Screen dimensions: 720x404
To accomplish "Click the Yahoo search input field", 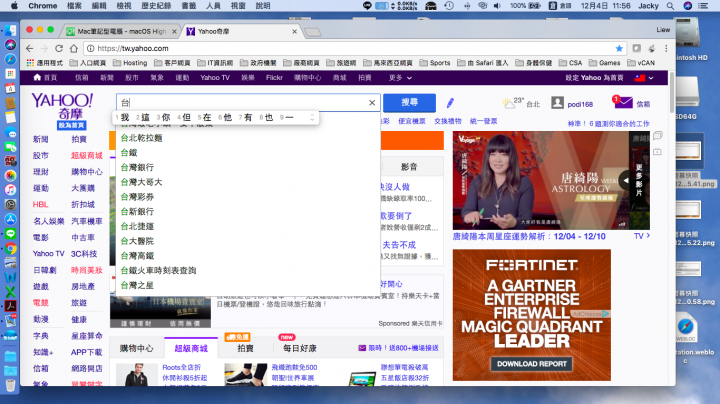I will 248,102.
